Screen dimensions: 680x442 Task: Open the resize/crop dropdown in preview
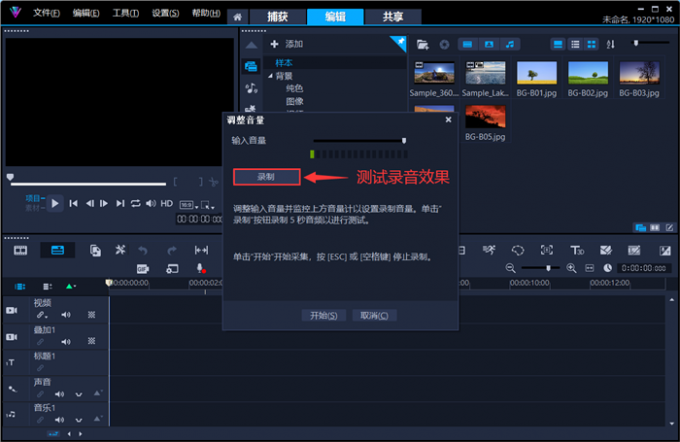(208, 205)
